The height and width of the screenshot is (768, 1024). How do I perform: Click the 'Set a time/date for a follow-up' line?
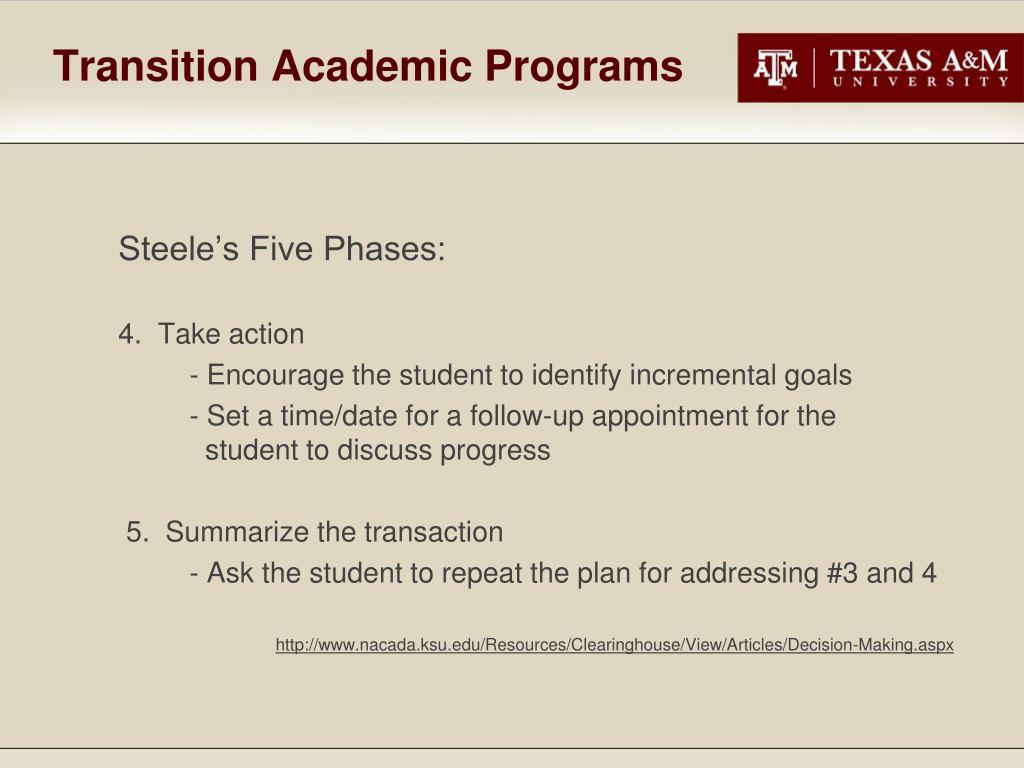pyautogui.click(x=513, y=416)
